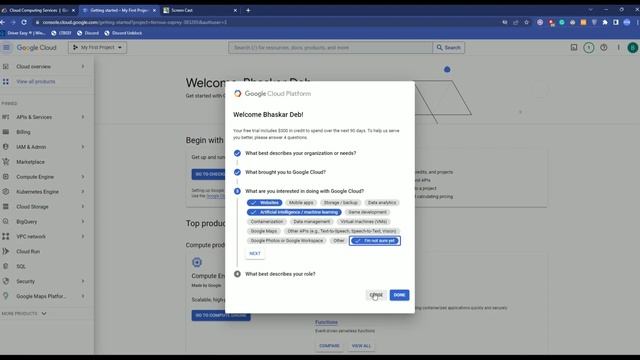Open the account avatar with letter B
The image size is (640, 360).
tap(633, 48)
